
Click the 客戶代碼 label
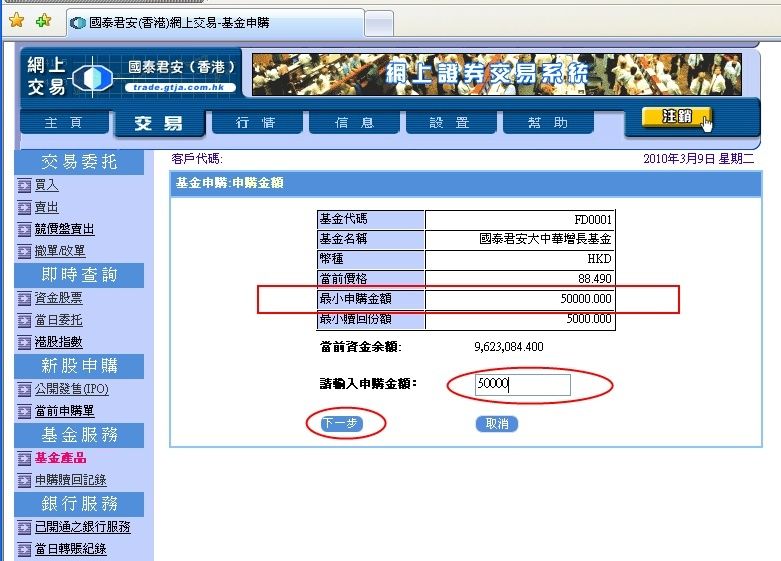pos(197,159)
